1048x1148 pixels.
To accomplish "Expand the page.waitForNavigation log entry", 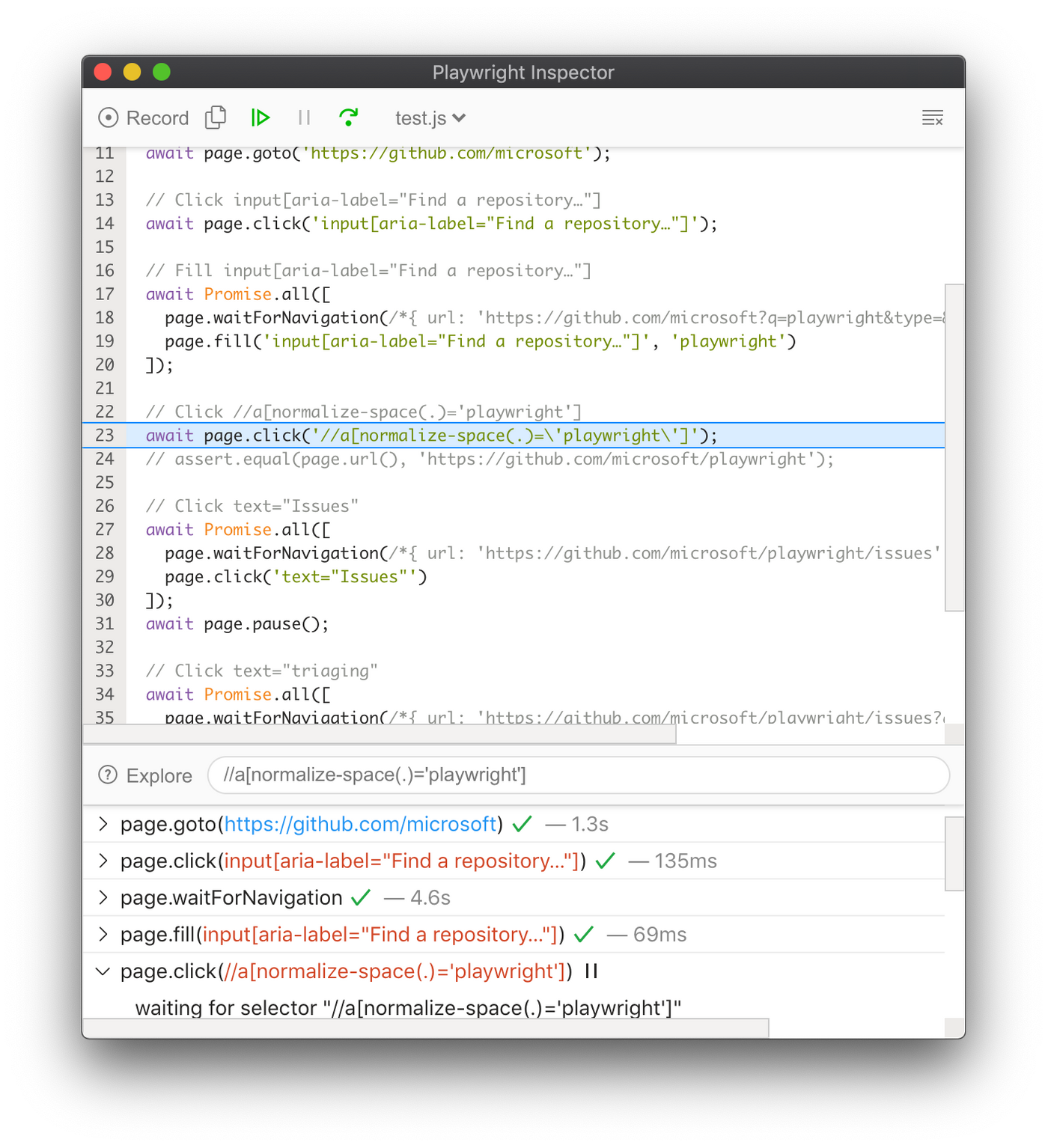I will 103,897.
